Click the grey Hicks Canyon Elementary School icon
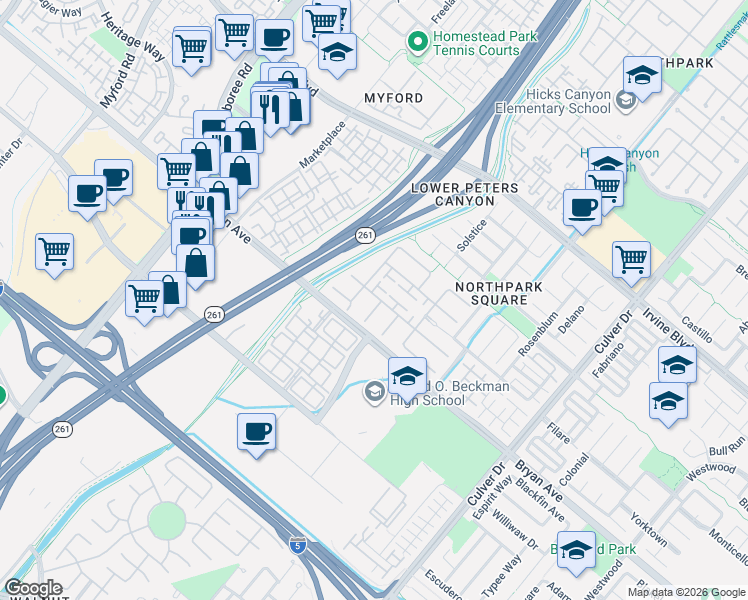This screenshot has width=748, height=600. [625, 100]
